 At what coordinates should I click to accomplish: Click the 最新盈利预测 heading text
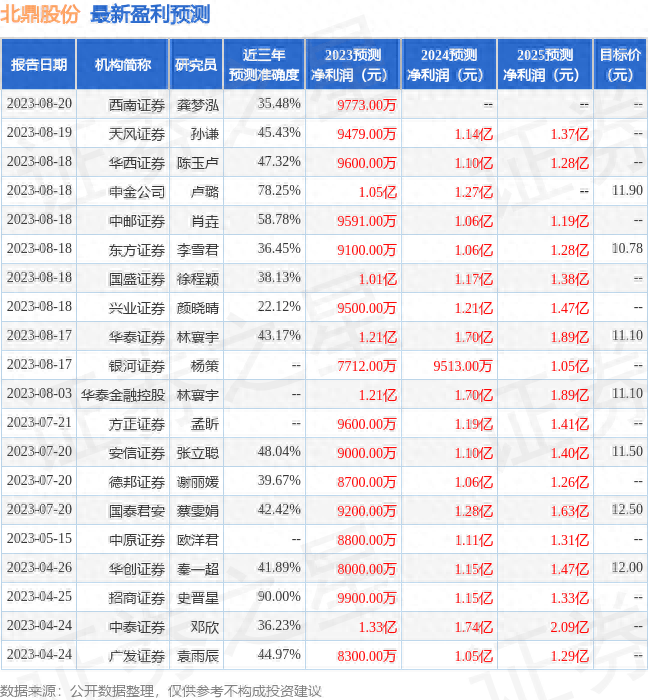[150, 14]
